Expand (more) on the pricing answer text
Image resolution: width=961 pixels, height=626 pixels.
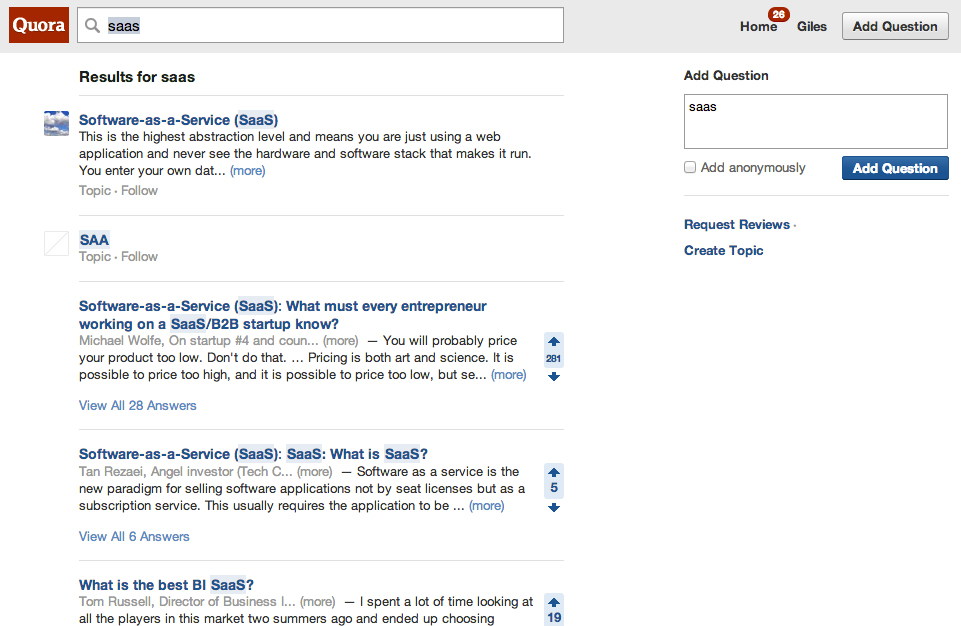tap(509, 375)
